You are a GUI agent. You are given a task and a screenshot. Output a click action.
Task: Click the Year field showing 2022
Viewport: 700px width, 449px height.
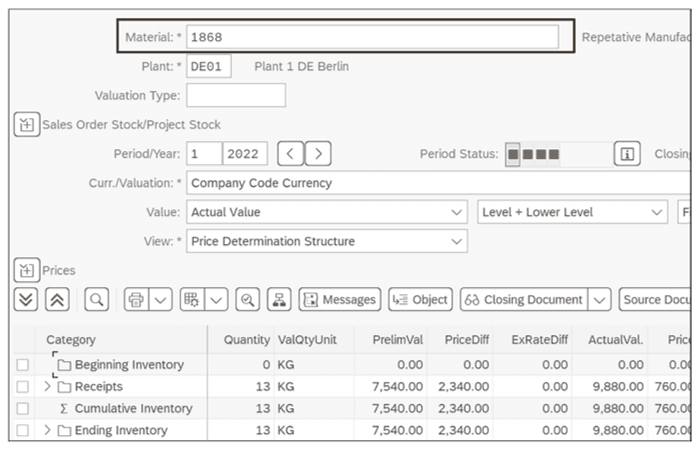coord(245,154)
